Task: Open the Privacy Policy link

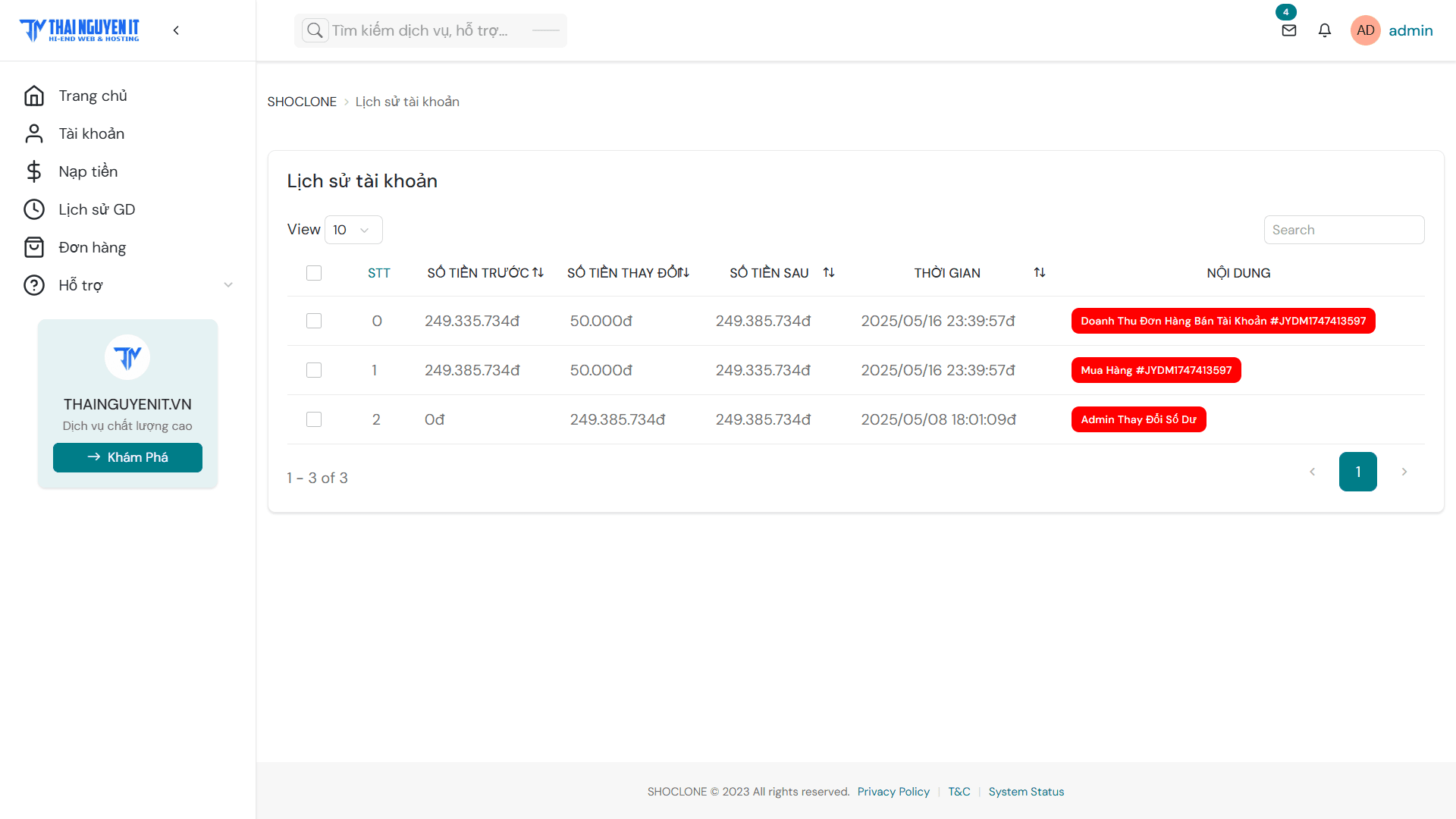Action: pos(893,792)
